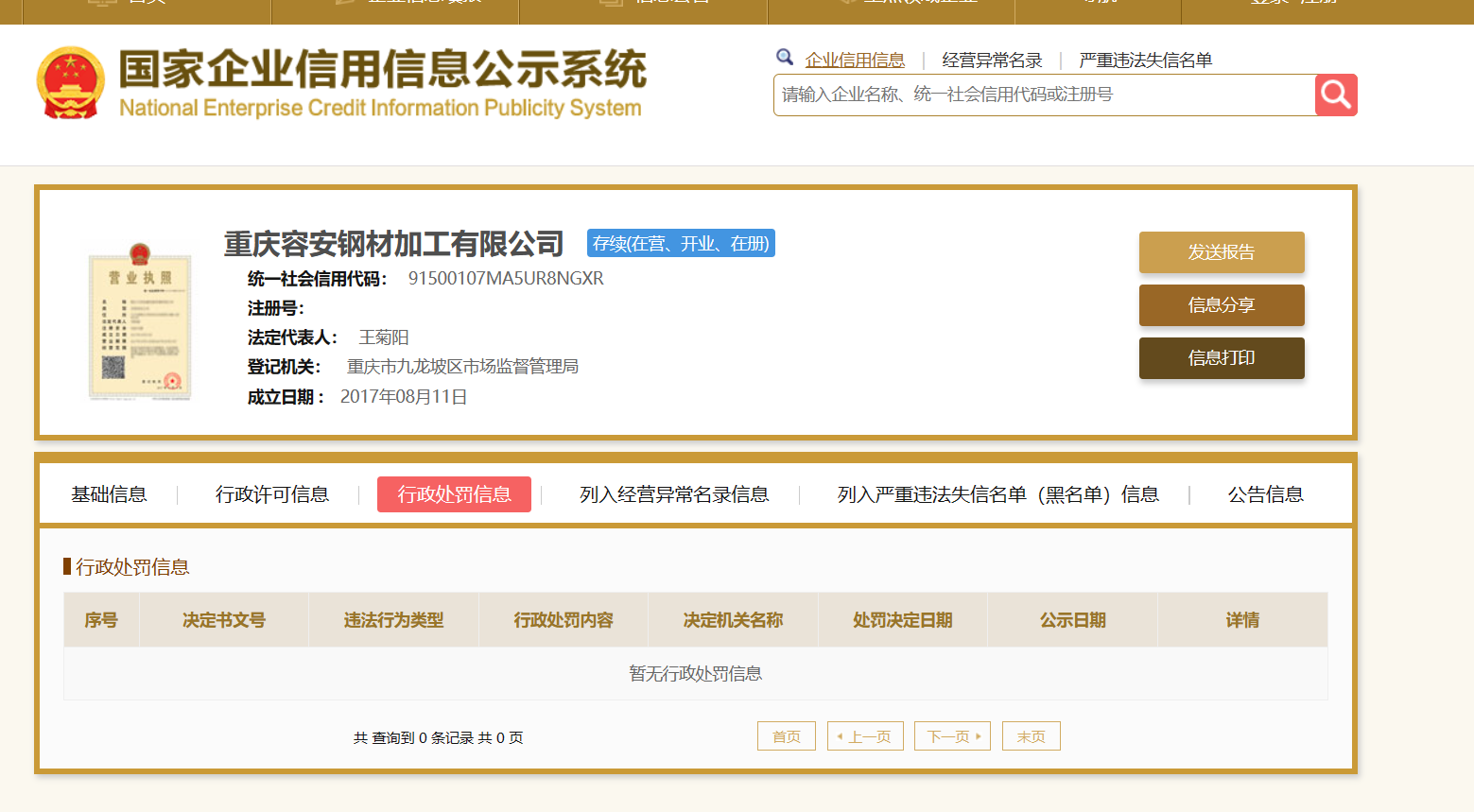Click the 暂无行政处罚信息 empty message
This screenshot has height=812, width=1474.
tap(696, 674)
